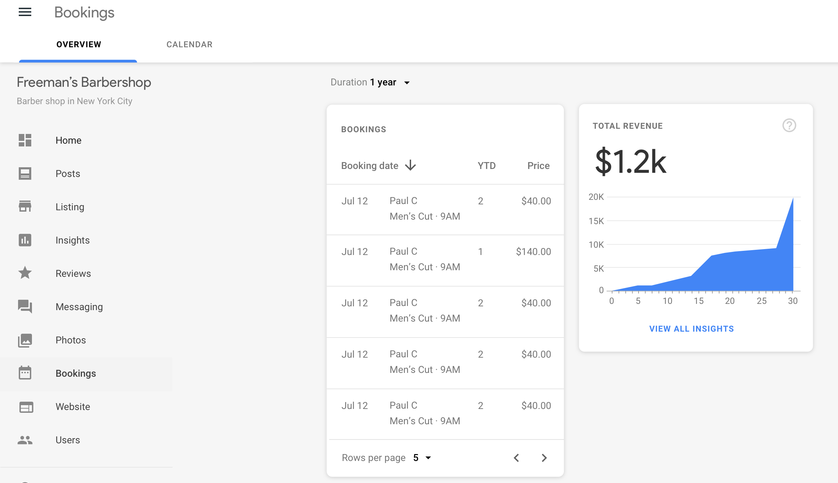Open Listing via the storefront icon

click(x=25, y=207)
